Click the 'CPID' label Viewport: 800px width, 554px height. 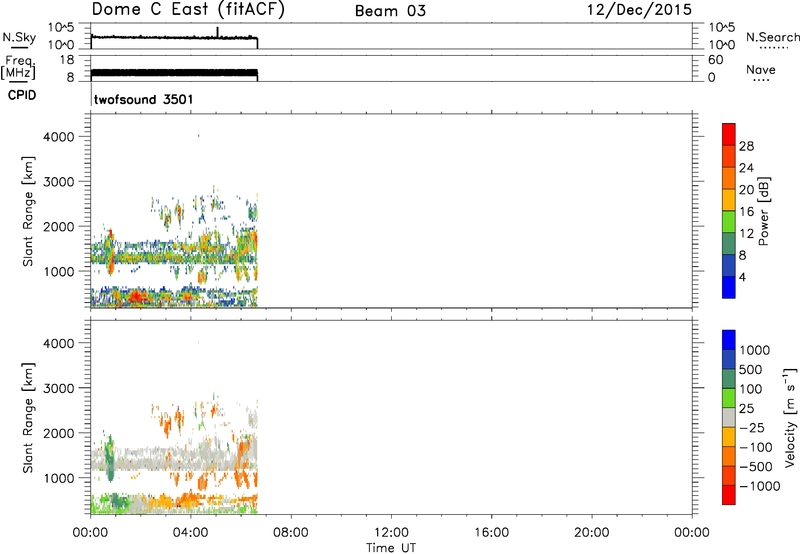22,95
